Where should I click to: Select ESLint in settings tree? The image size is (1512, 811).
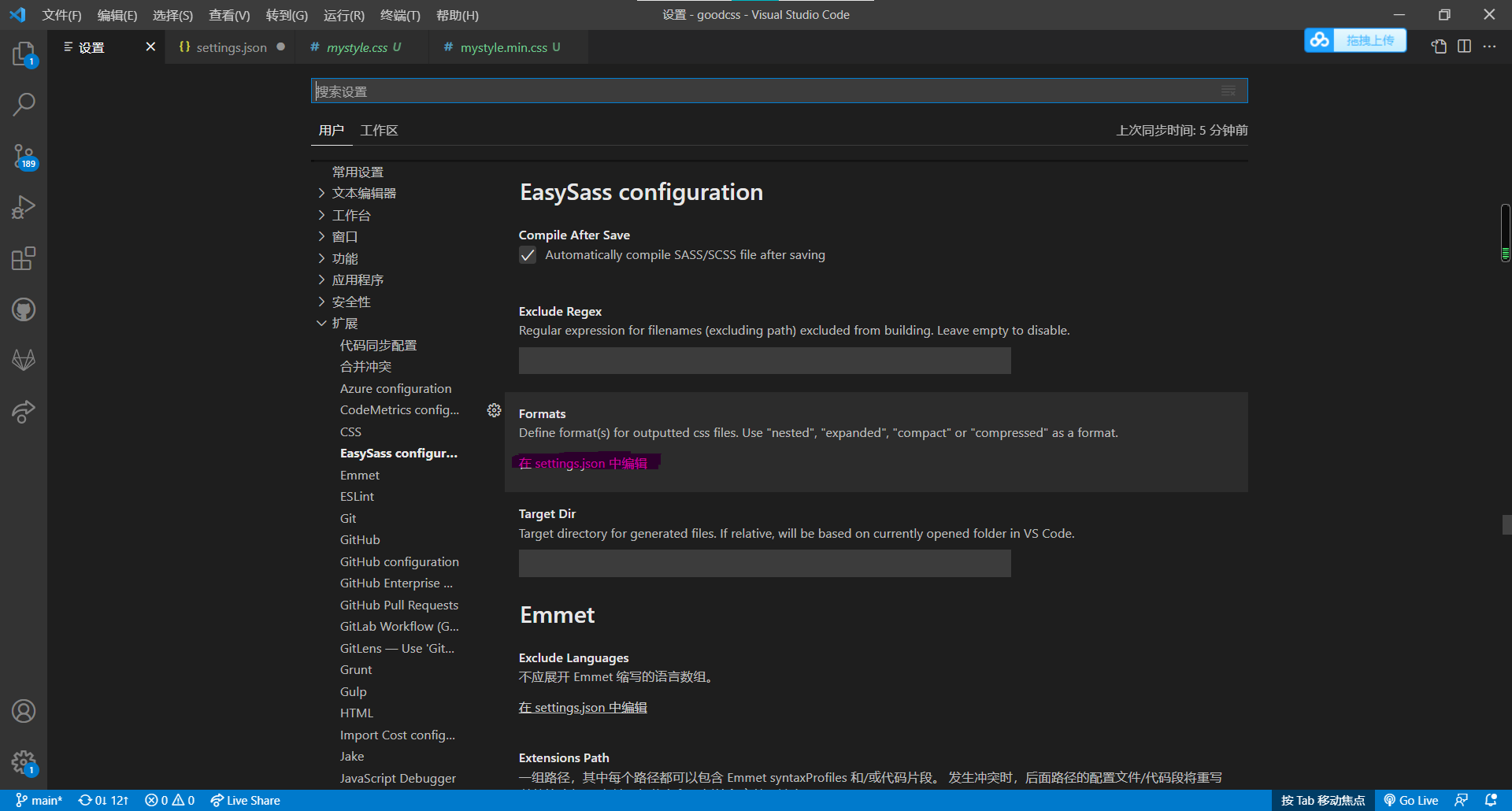357,497
